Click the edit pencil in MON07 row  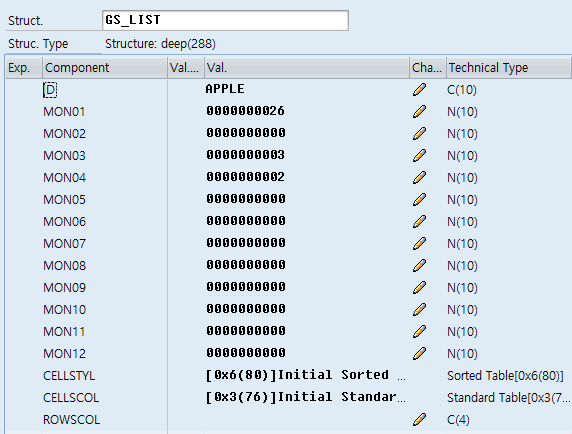click(x=420, y=243)
